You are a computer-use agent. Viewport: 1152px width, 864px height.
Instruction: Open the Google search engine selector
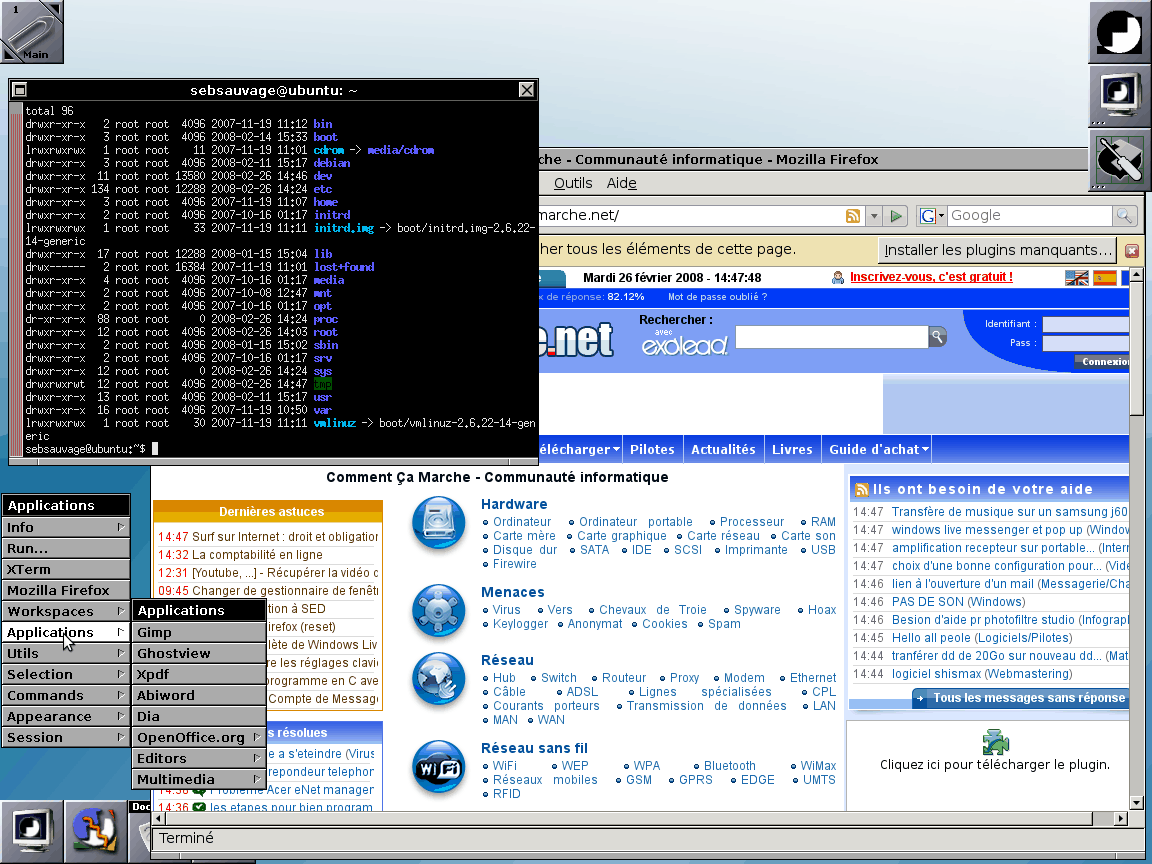932,215
